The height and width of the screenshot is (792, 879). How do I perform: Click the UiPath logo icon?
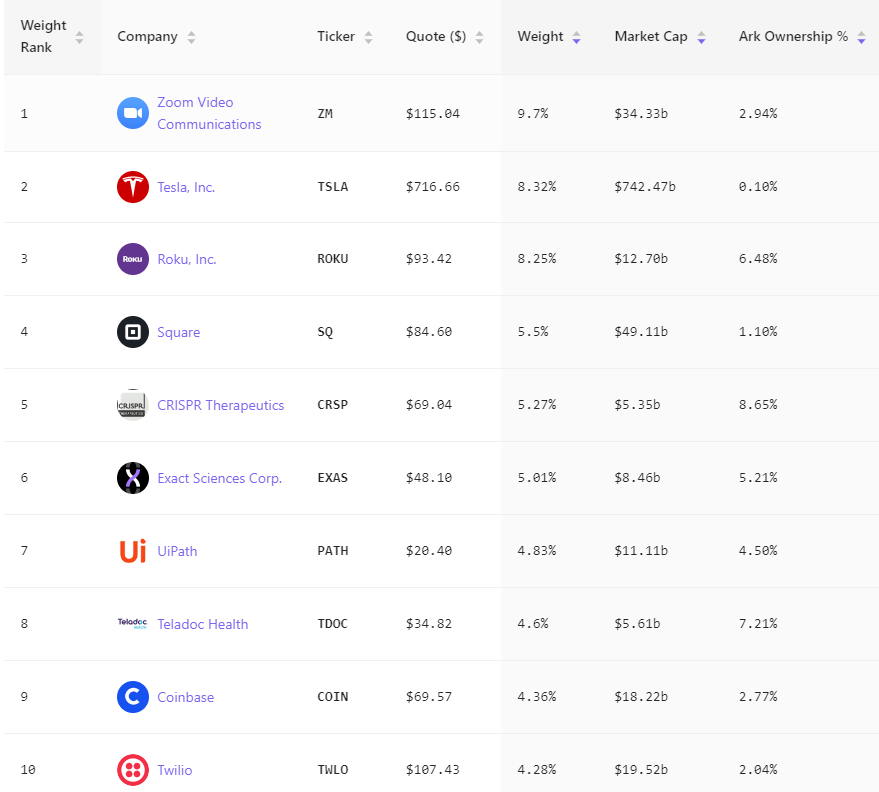pos(133,551)
